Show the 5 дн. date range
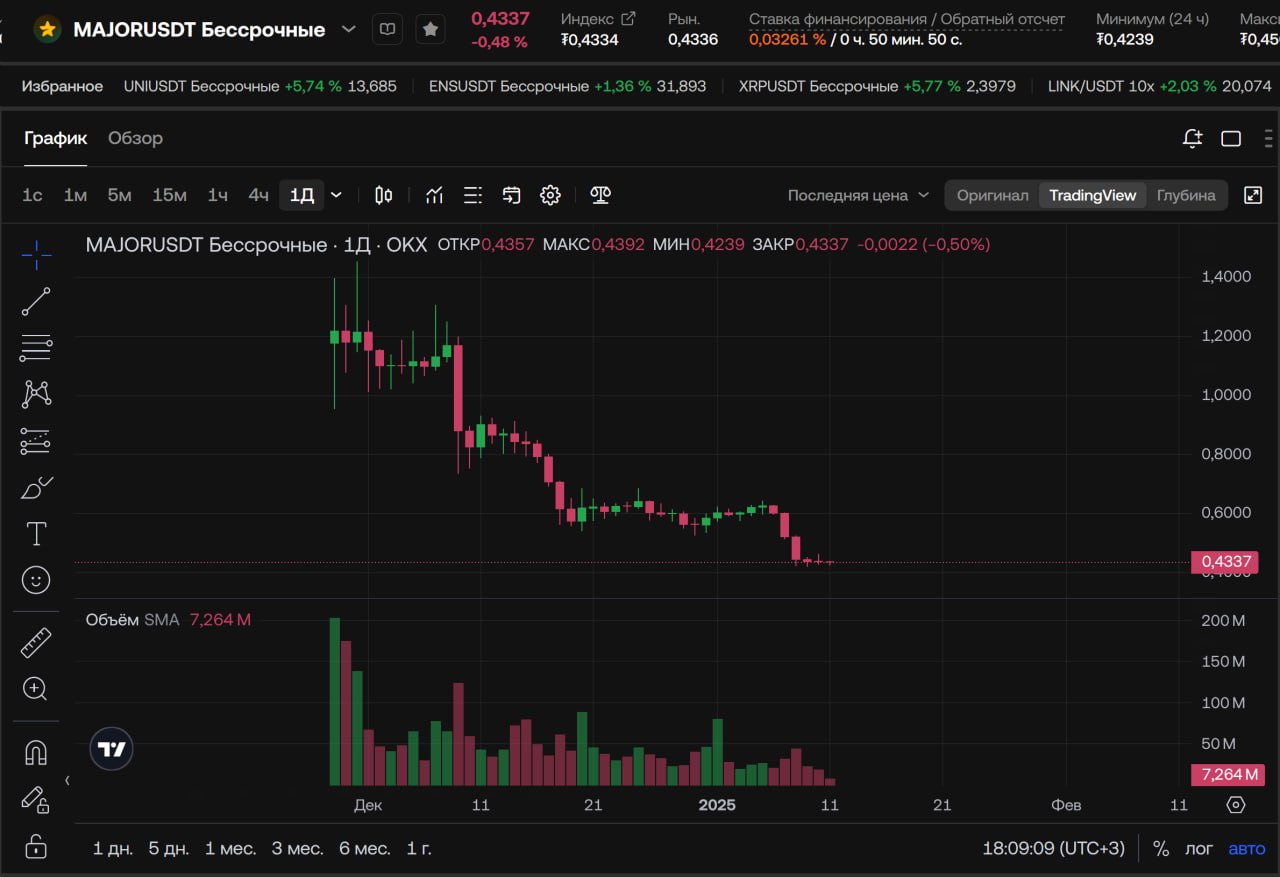The height and width of the screenshot is (877, 1280). [169, 848]
